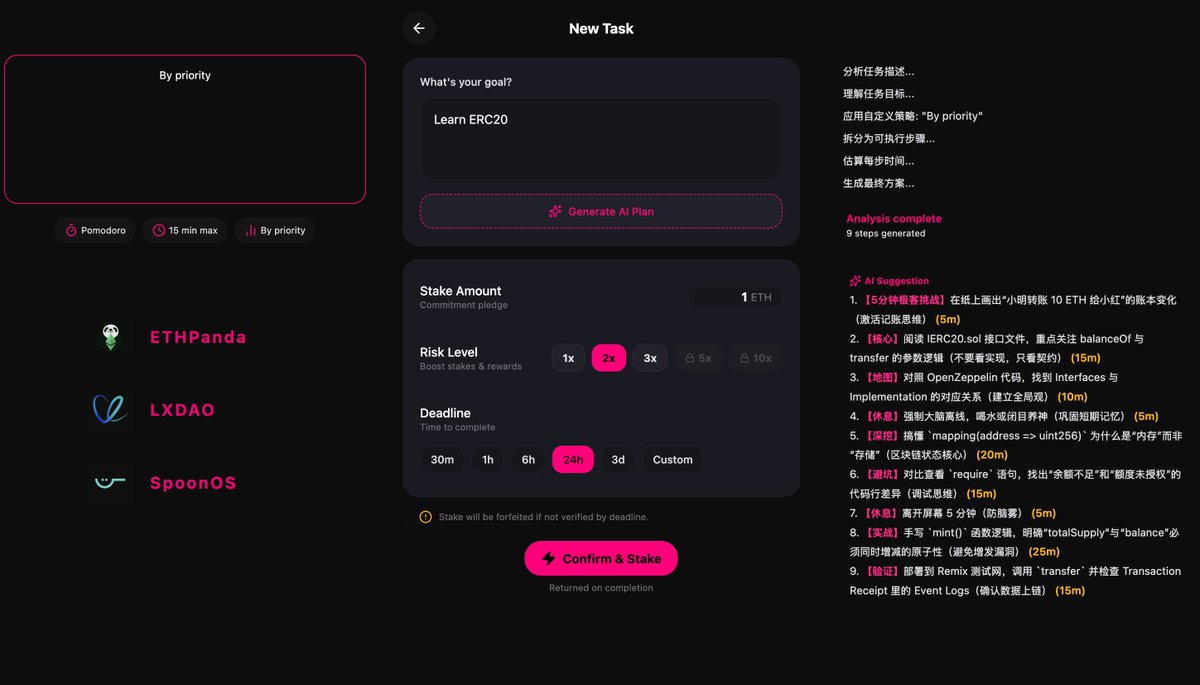Click the Risk Level label
Screen dimensions: 1200x685
[449, 352]
